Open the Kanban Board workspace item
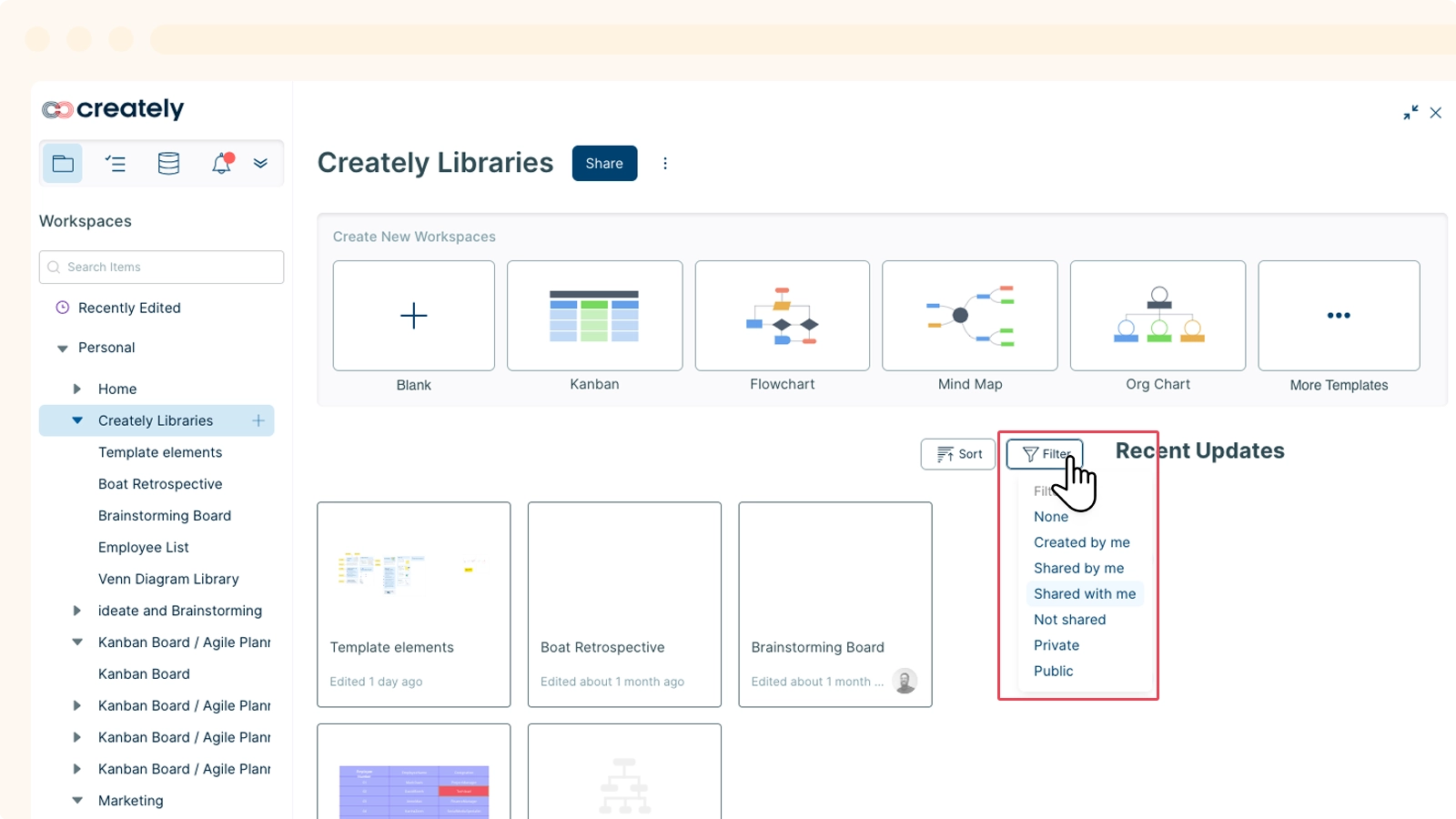Screen dimensions: 1456x819 144,674
